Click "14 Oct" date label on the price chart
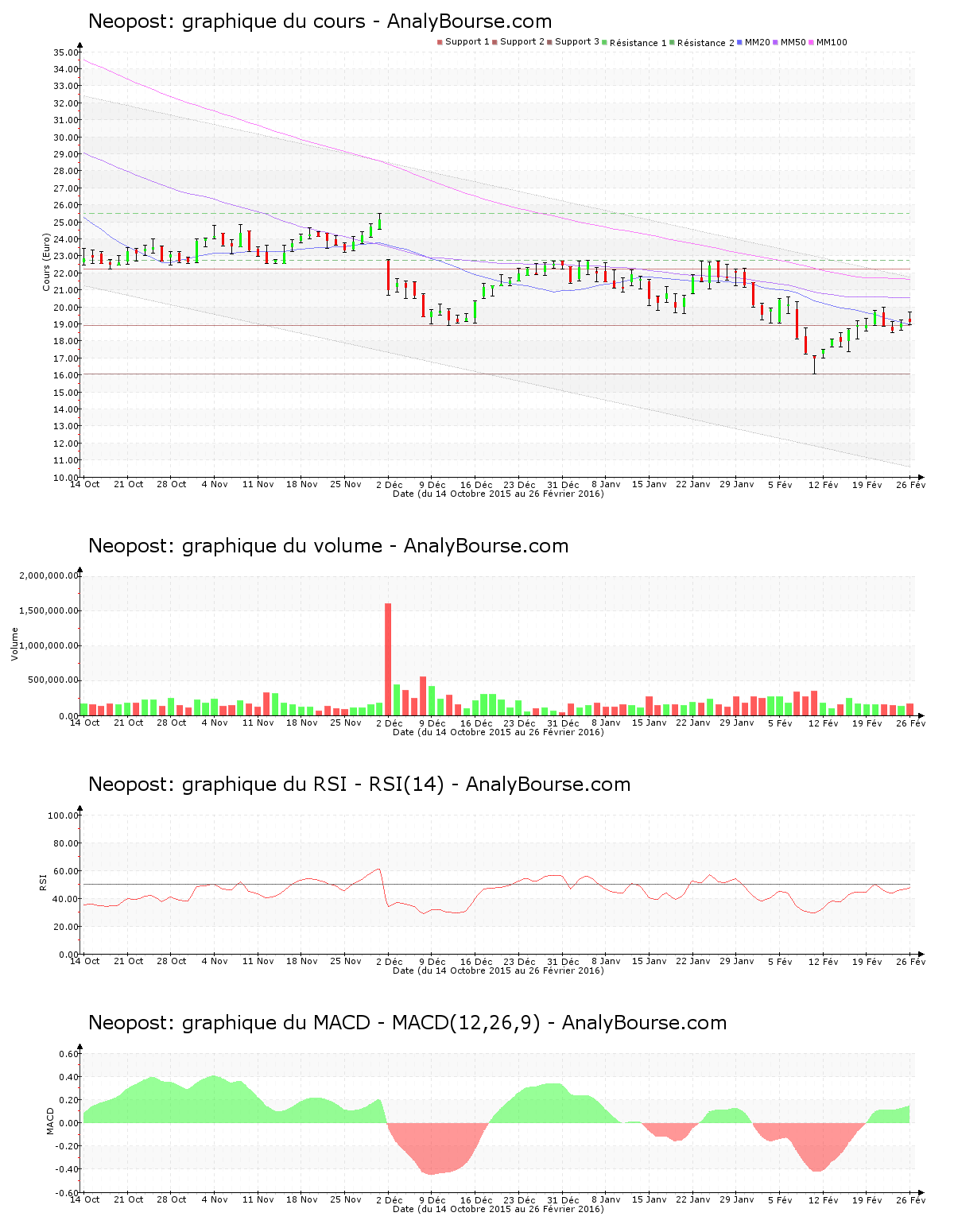 pyautogui.click(x=85, y=484)
